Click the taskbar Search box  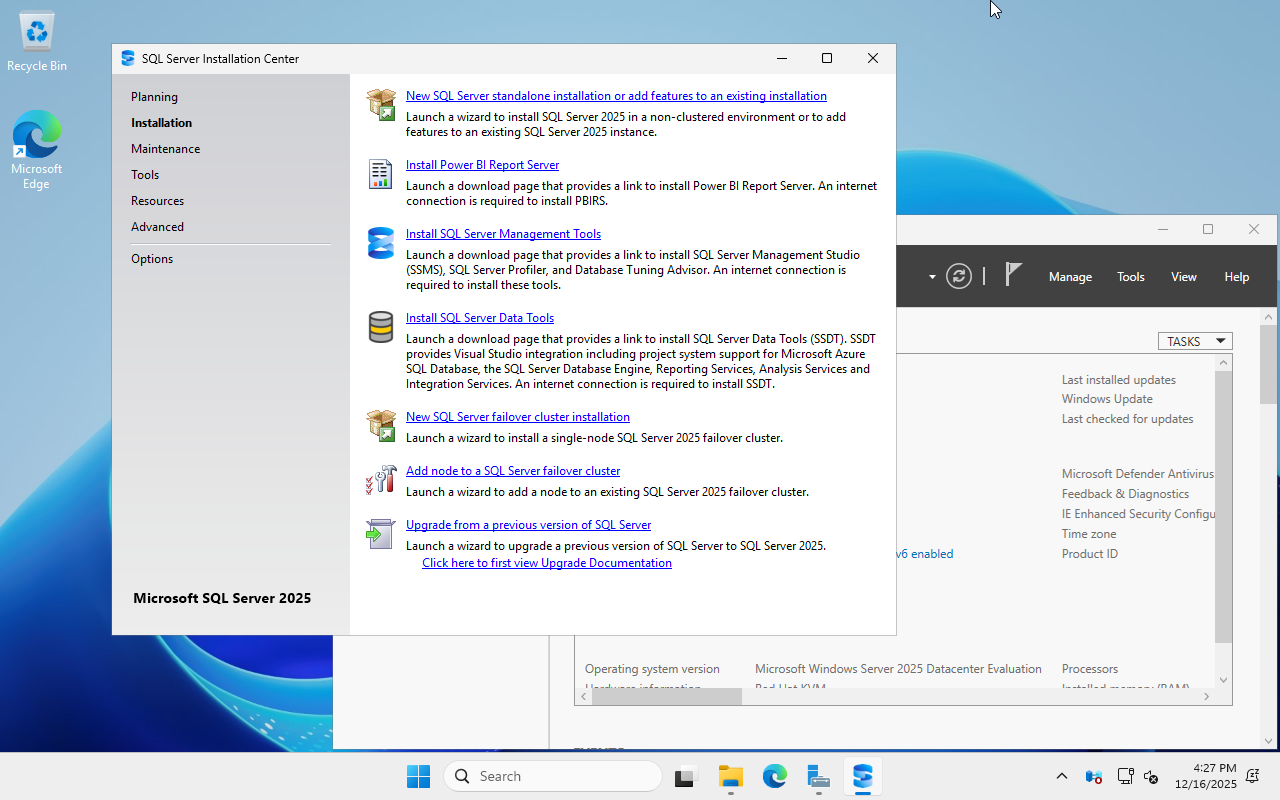pos(553,776)
